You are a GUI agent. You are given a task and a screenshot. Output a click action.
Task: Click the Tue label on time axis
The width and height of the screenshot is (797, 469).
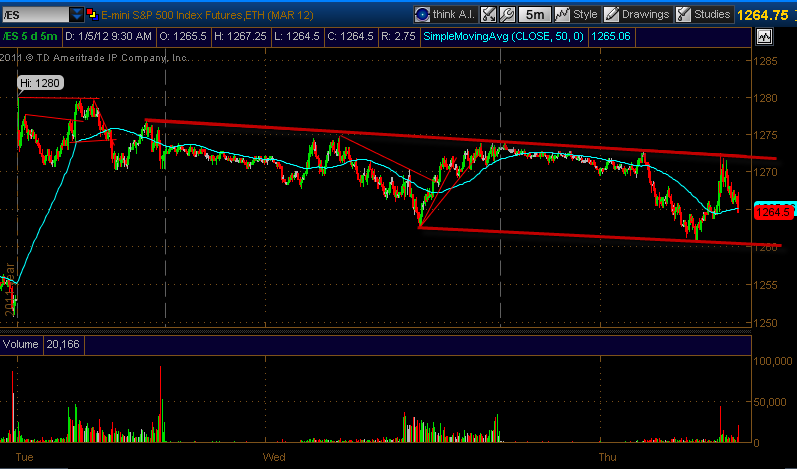(24, 457)
